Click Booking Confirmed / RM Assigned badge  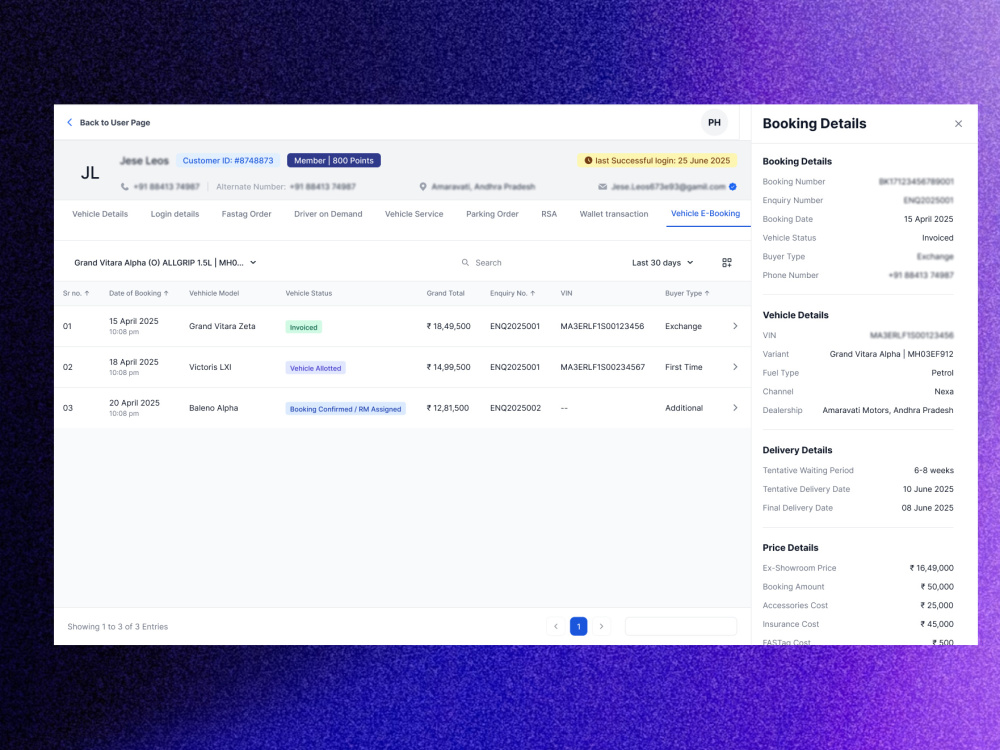pos(346,409)
